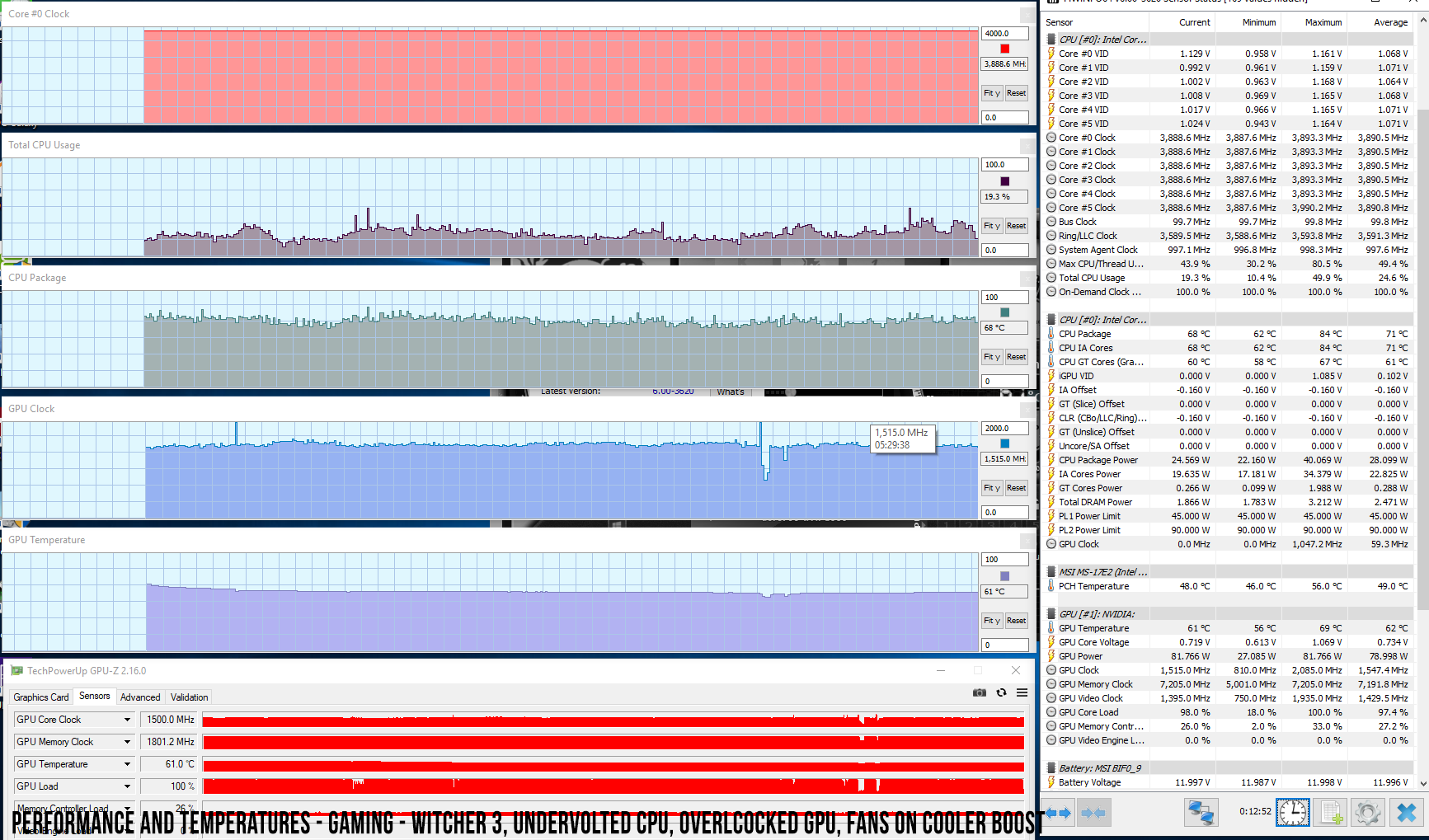Click HWiNFO sensor list scrollbar down arrow
The width and height of the screenshot is (1429, 840).
(1422, 783)
